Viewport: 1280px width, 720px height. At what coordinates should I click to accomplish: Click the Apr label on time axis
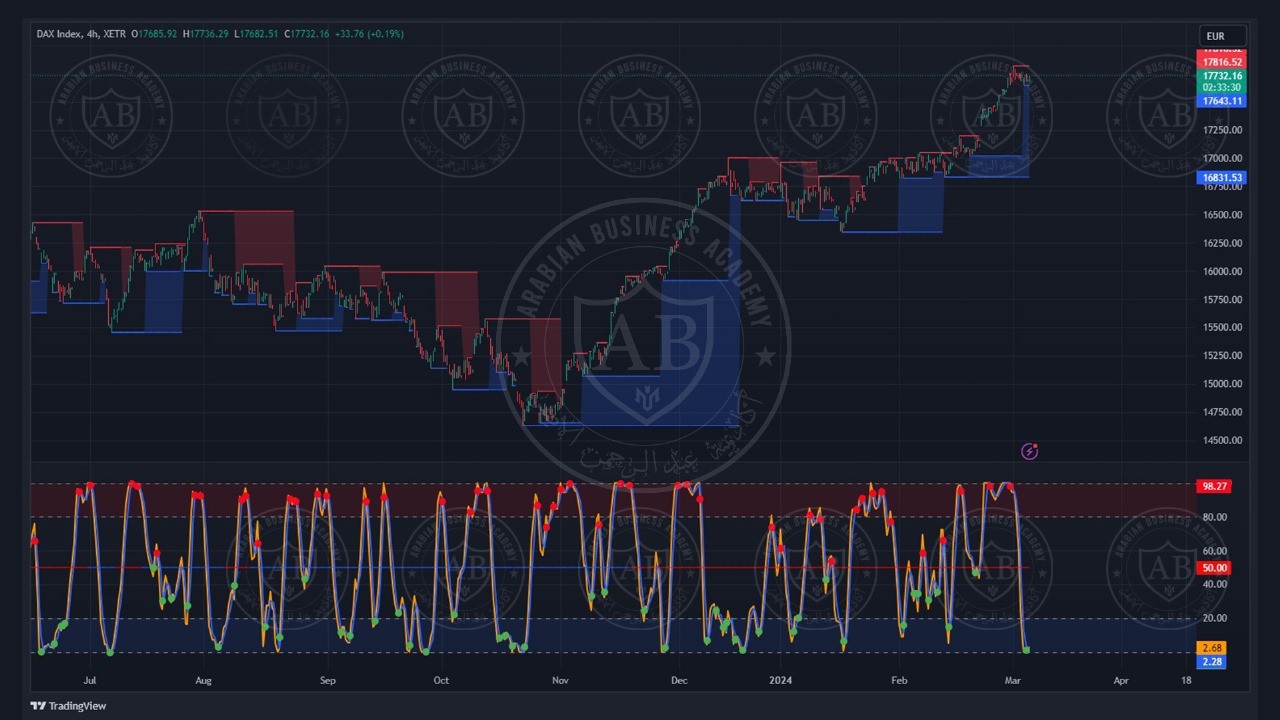click(1121, 681)
